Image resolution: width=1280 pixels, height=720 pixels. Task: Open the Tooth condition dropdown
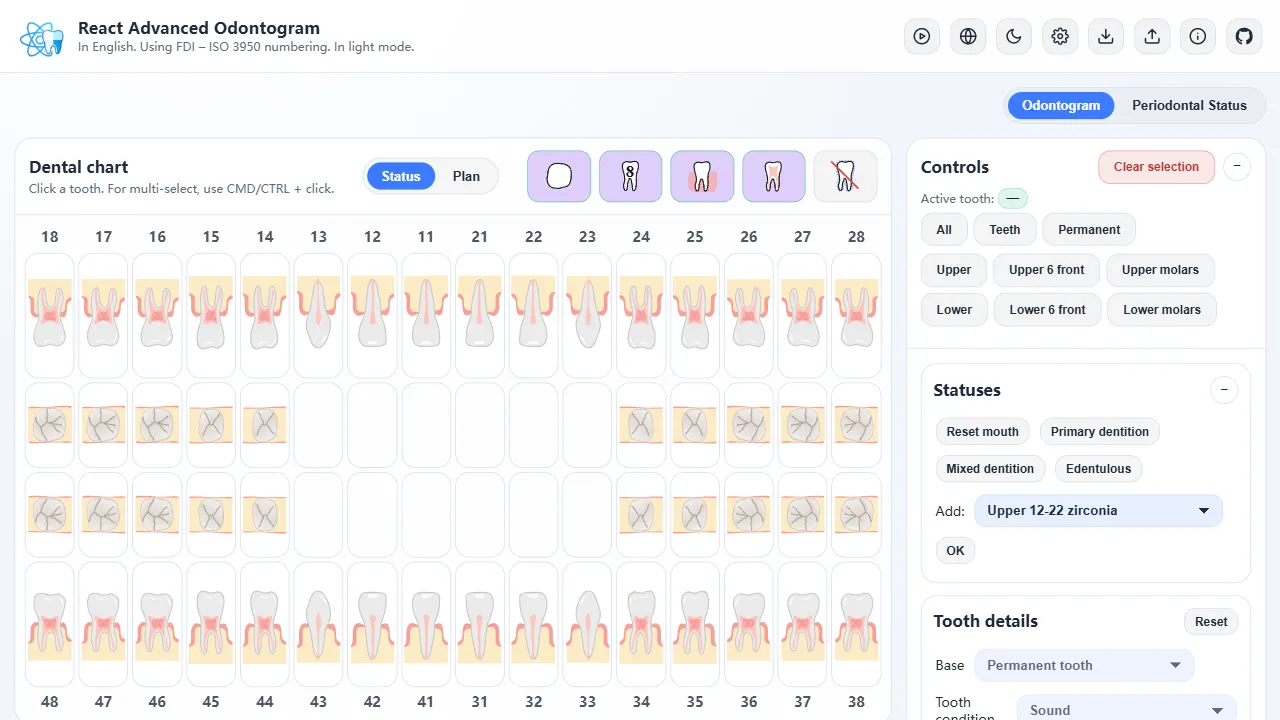click(1127, 710)
